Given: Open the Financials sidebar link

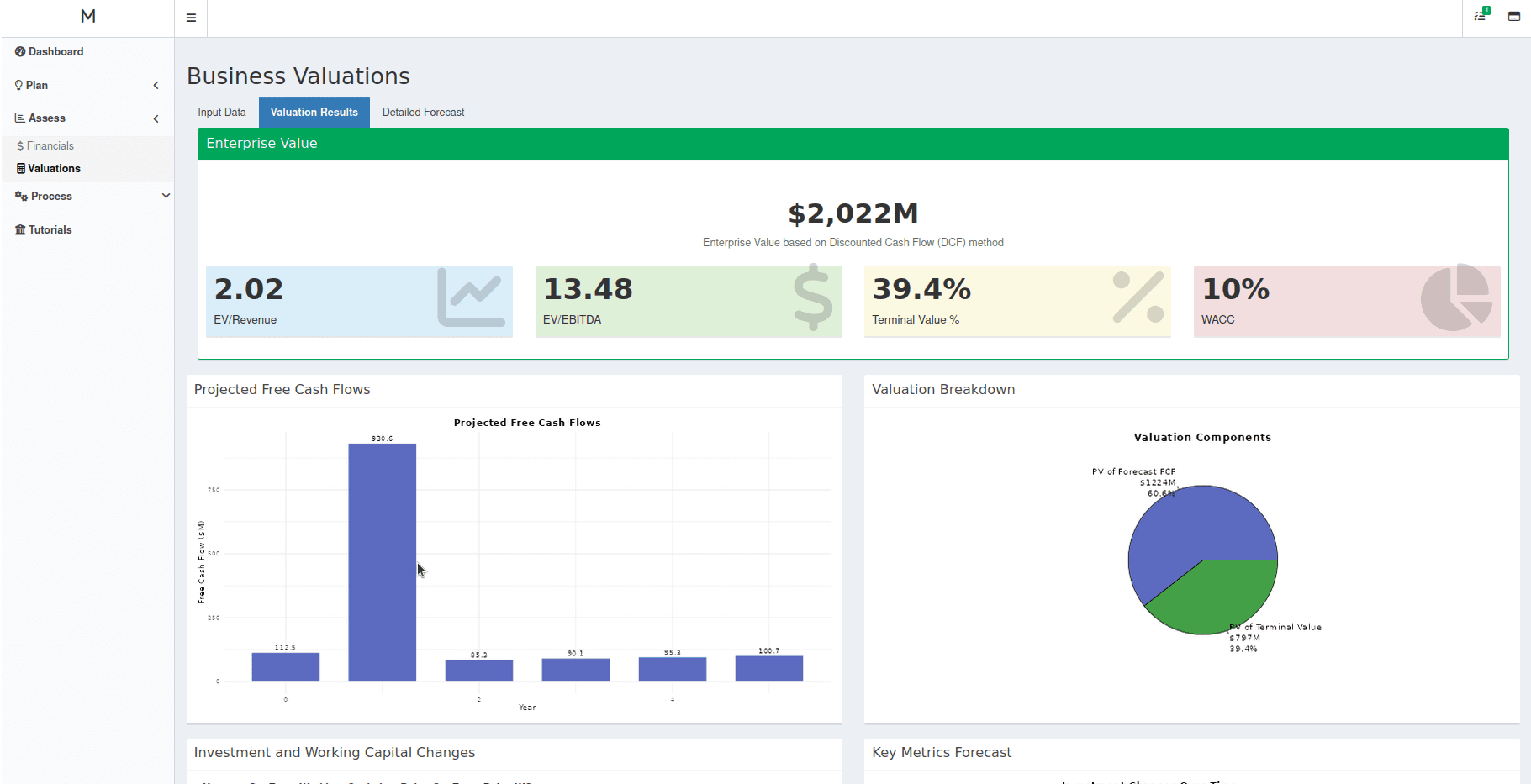Looking at the screenshot, I should click(x=50, y=146).
